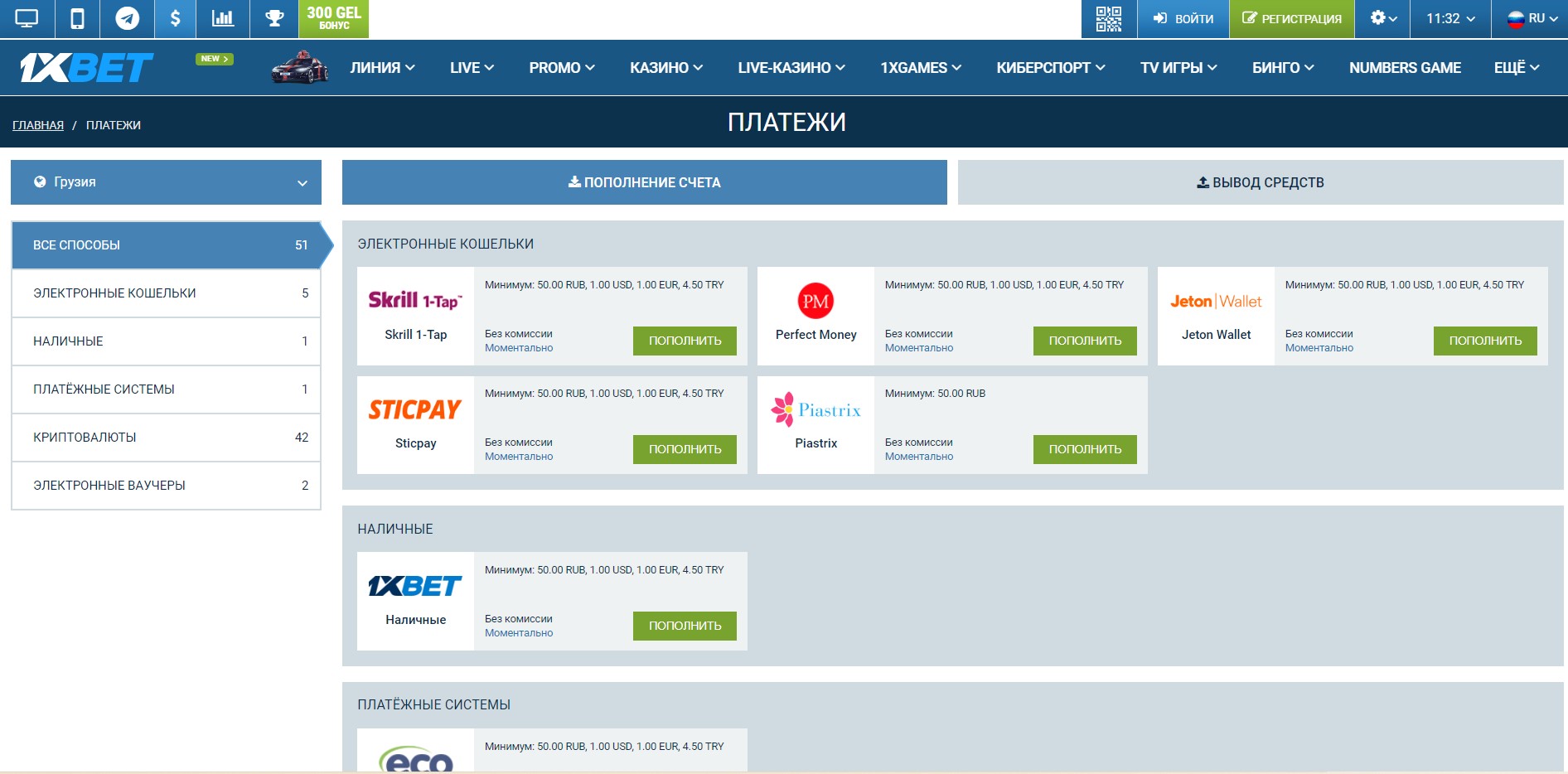The image size is (1568, 774).
Task: Click the 1XBET Наличные logo
Action: coord(415,586)
